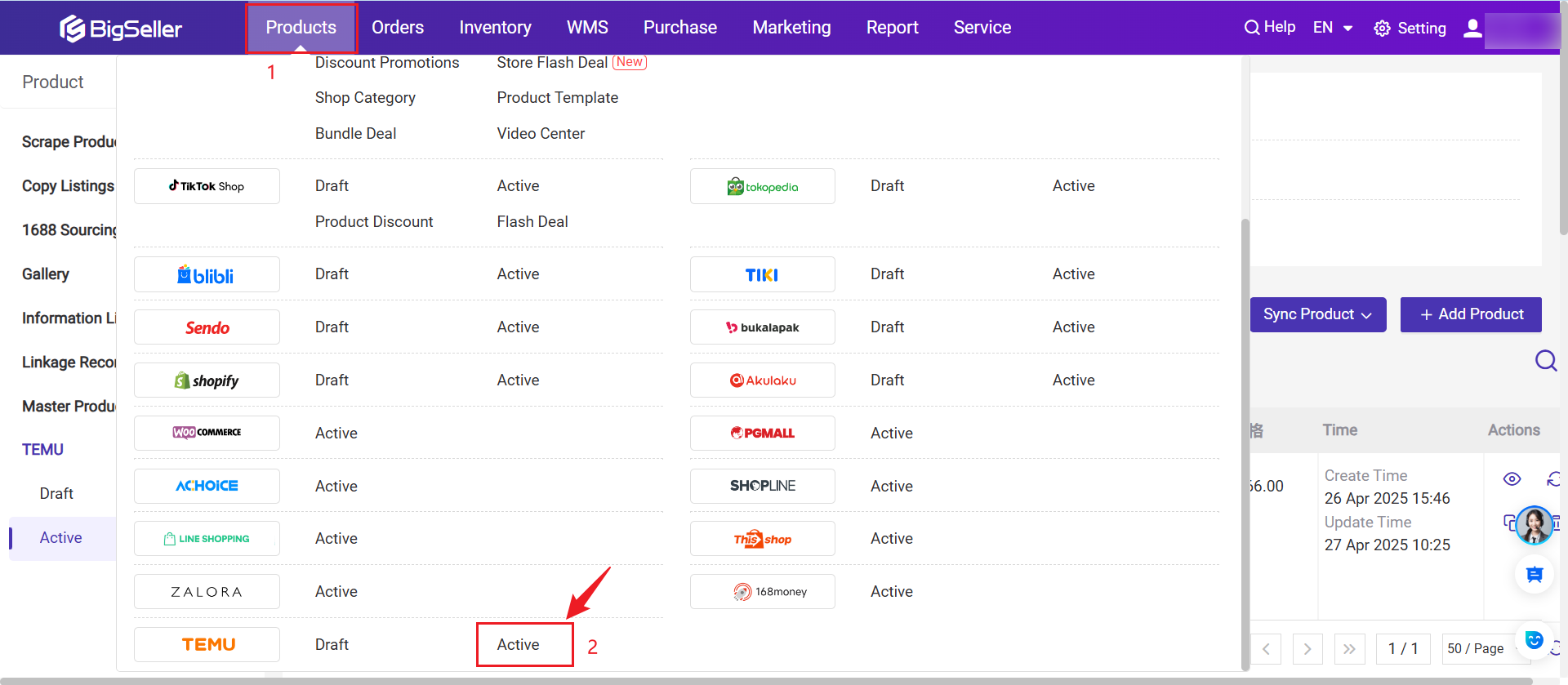Open TikTok Shop Product Discount link
The width and height of the screenshot is (1568, 685).
click(x=374, y=222)
